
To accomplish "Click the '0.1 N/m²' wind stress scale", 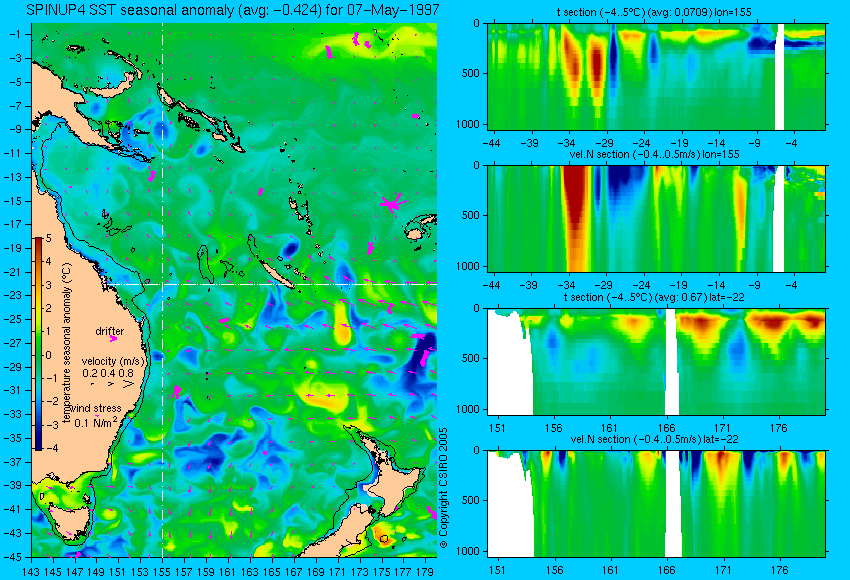I will (96, 422).
